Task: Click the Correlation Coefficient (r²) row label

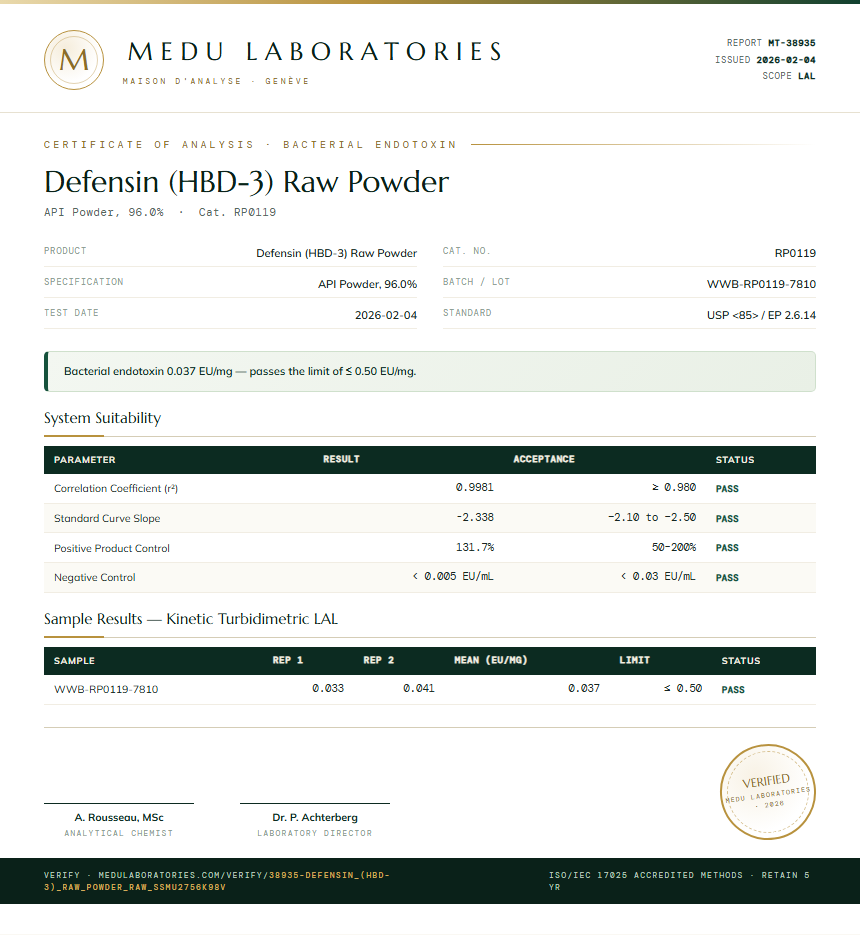Action: (x=116, y=488)
